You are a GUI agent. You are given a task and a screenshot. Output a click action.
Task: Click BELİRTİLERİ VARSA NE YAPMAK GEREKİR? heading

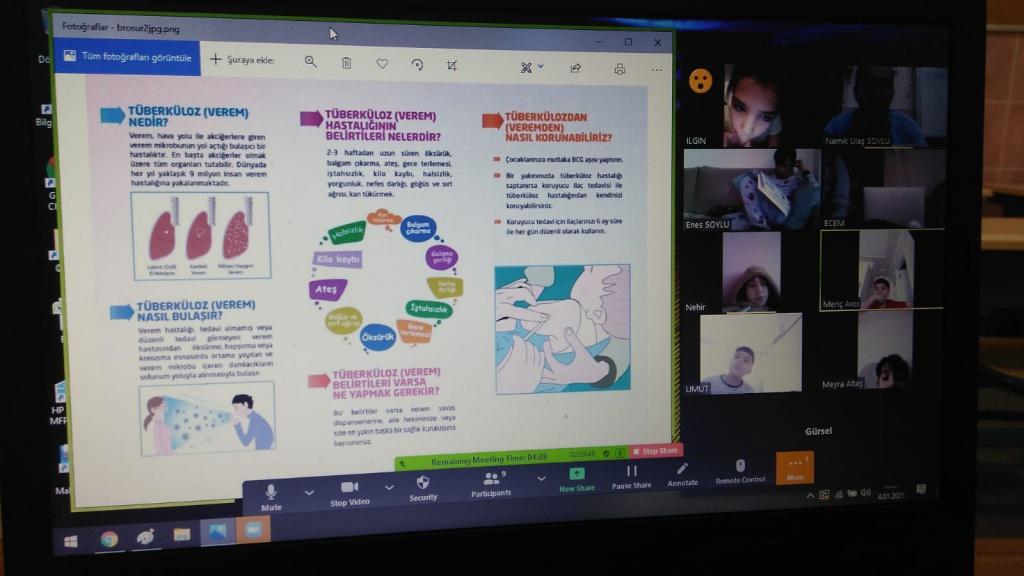386,382
